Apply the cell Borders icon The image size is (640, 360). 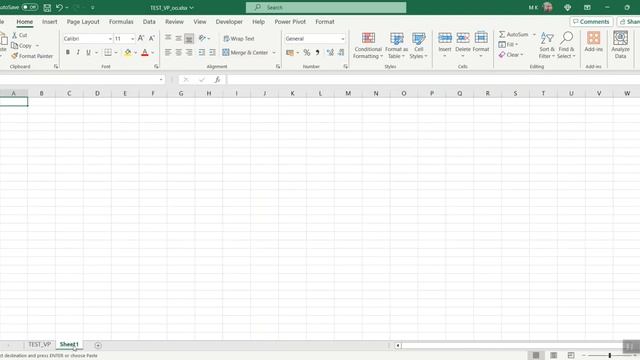[x=108, y=52]
